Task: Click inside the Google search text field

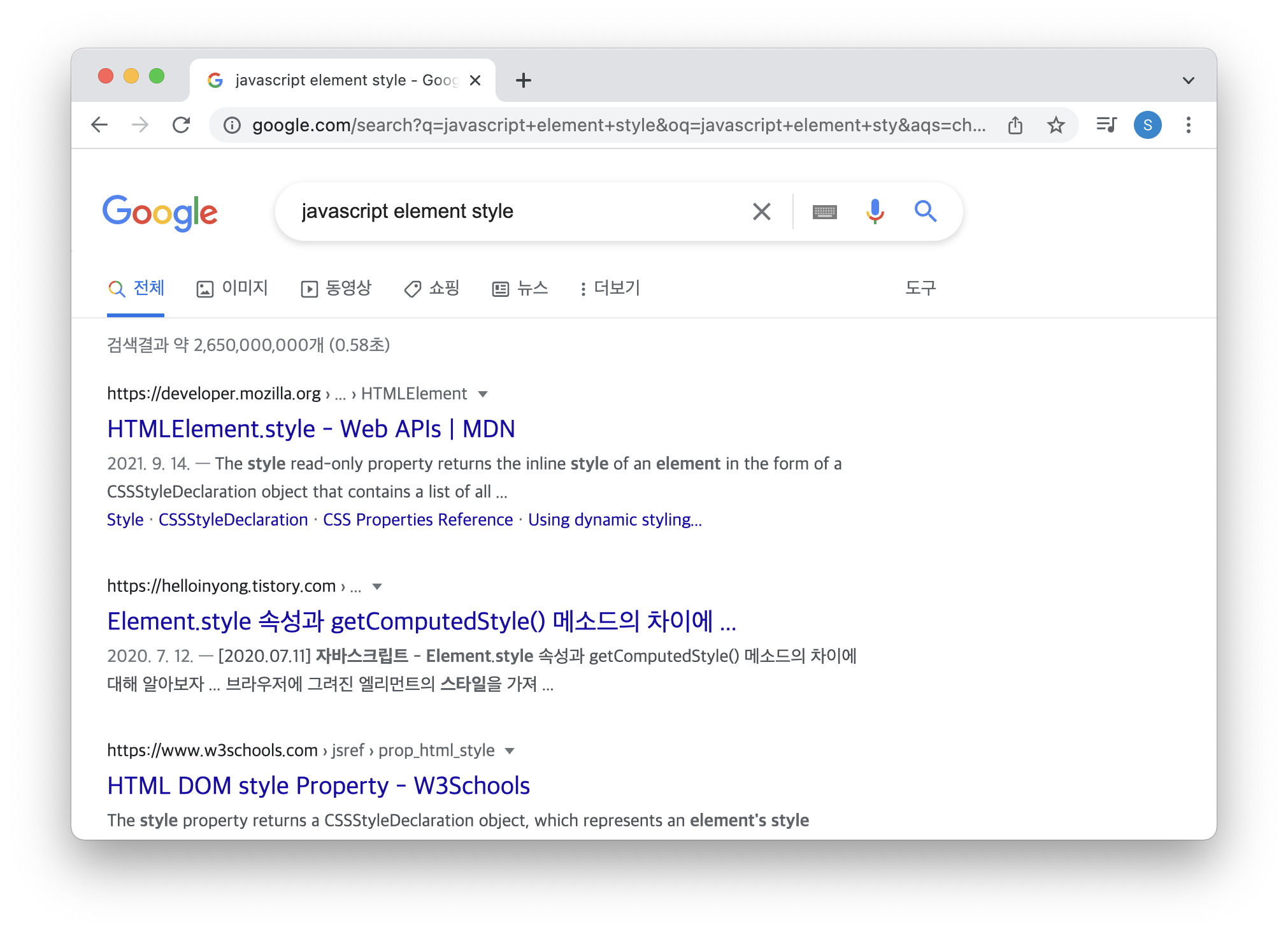Action: [x=510, y=212]
